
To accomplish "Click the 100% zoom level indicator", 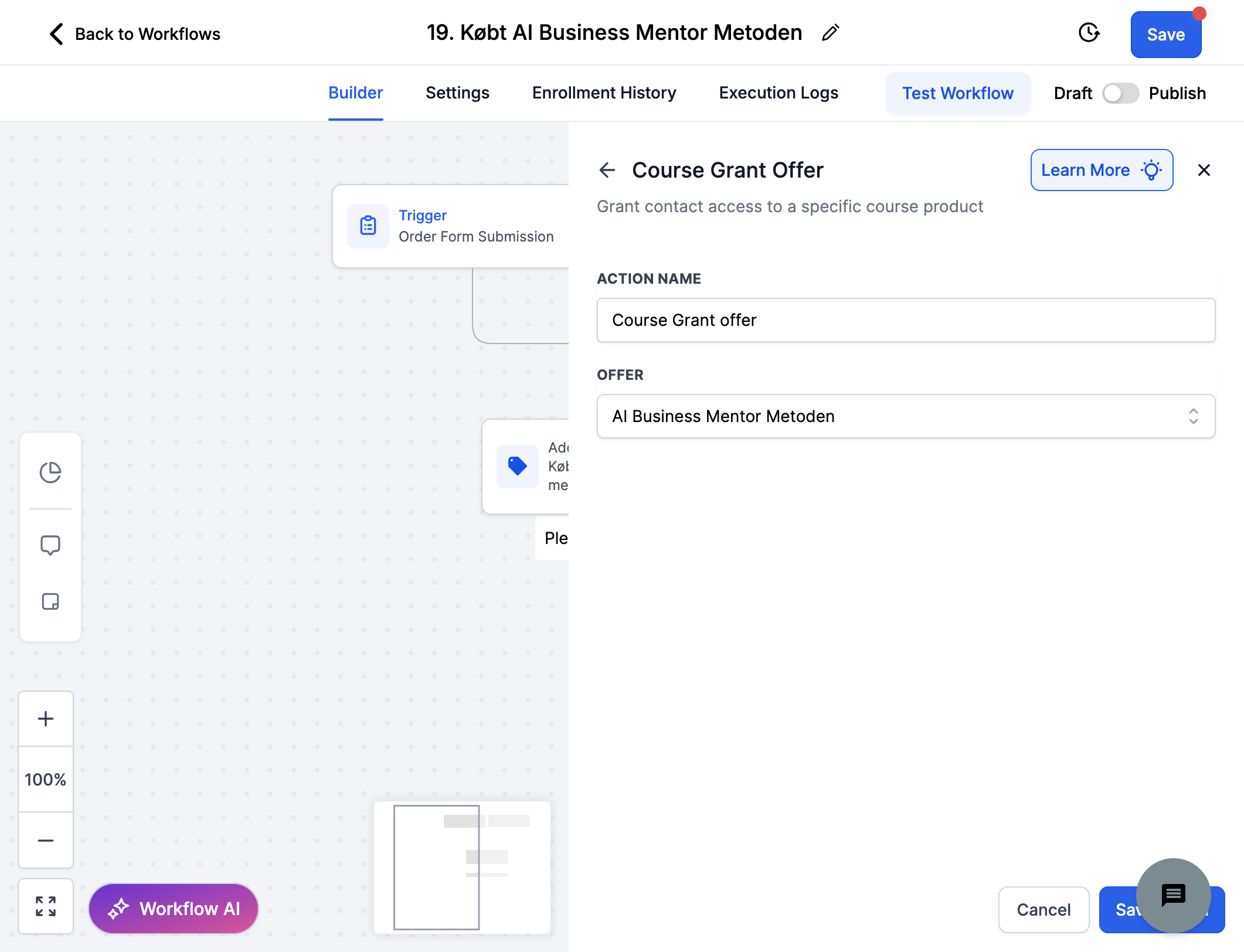I will [x=46, y=779].
